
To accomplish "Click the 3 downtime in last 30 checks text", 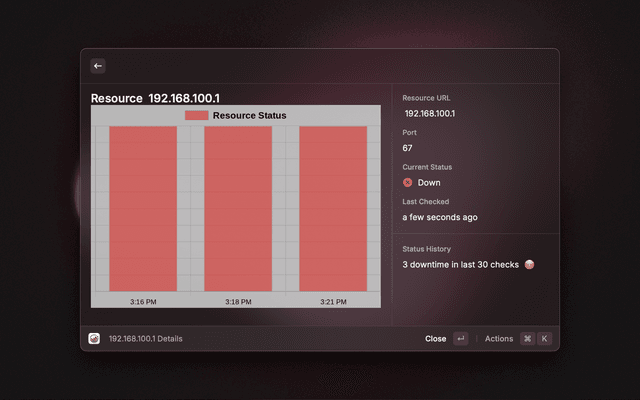I will coord(461,264).
